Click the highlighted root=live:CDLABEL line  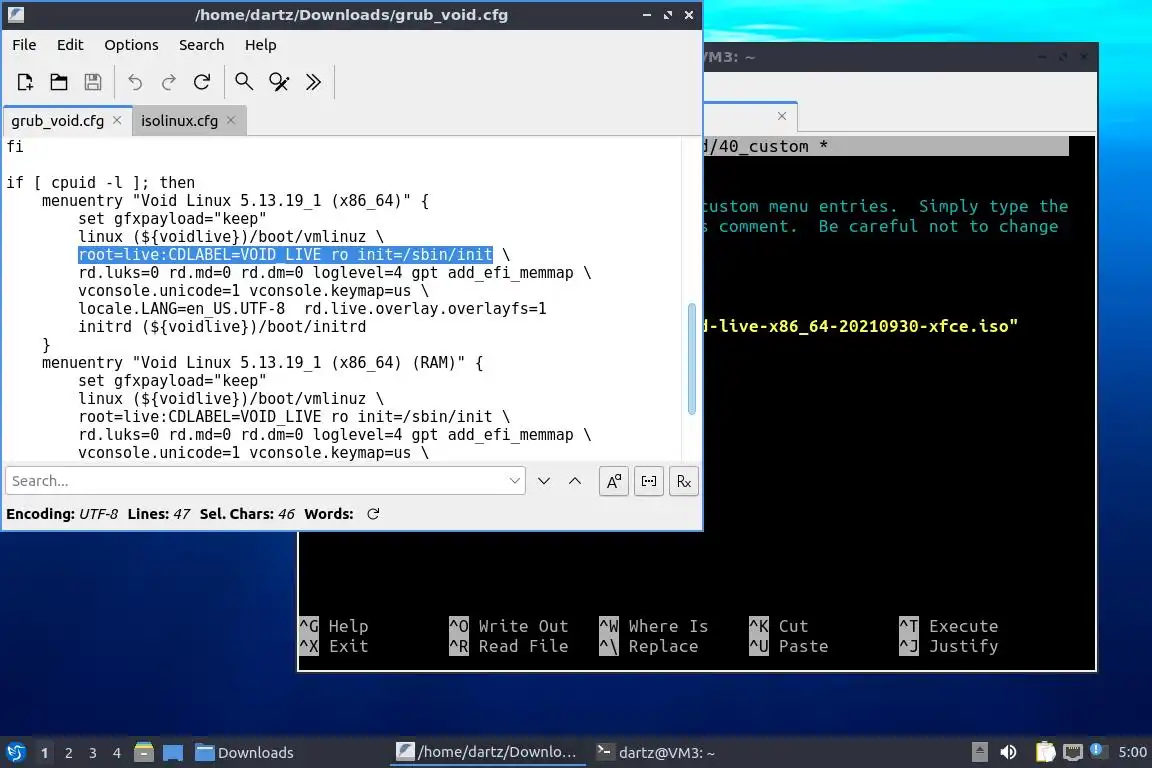point(285,254)
